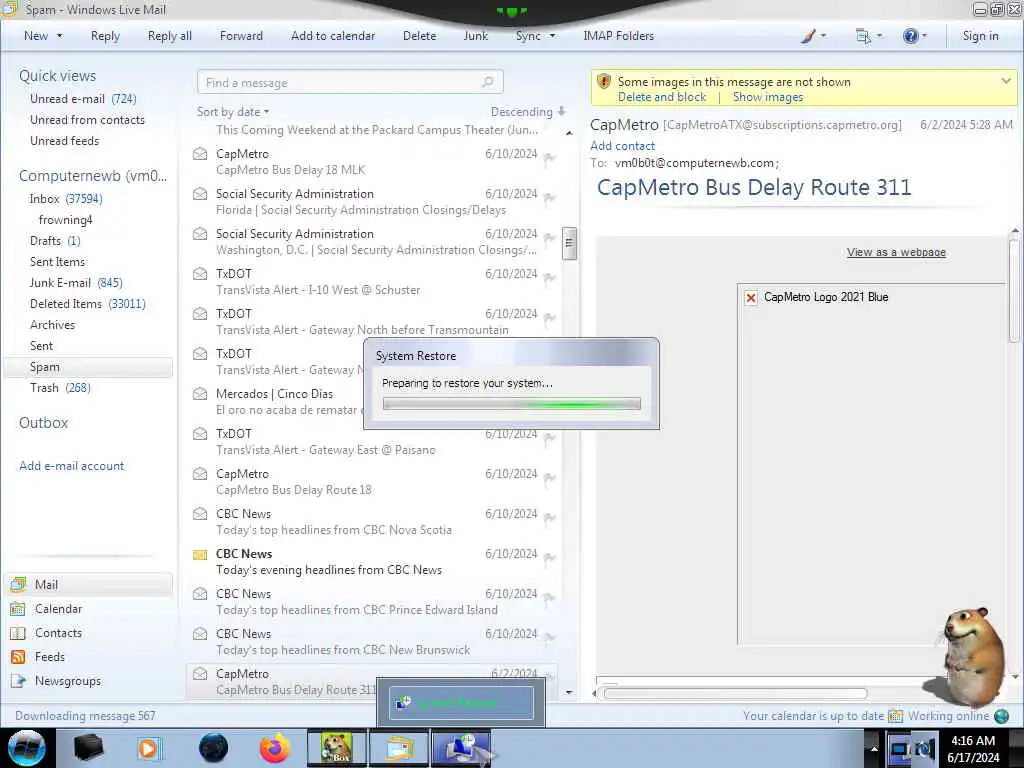
Task: Open CBC New Brunswick headlines message
Action: pyautogui.click(x=374, y=641)
